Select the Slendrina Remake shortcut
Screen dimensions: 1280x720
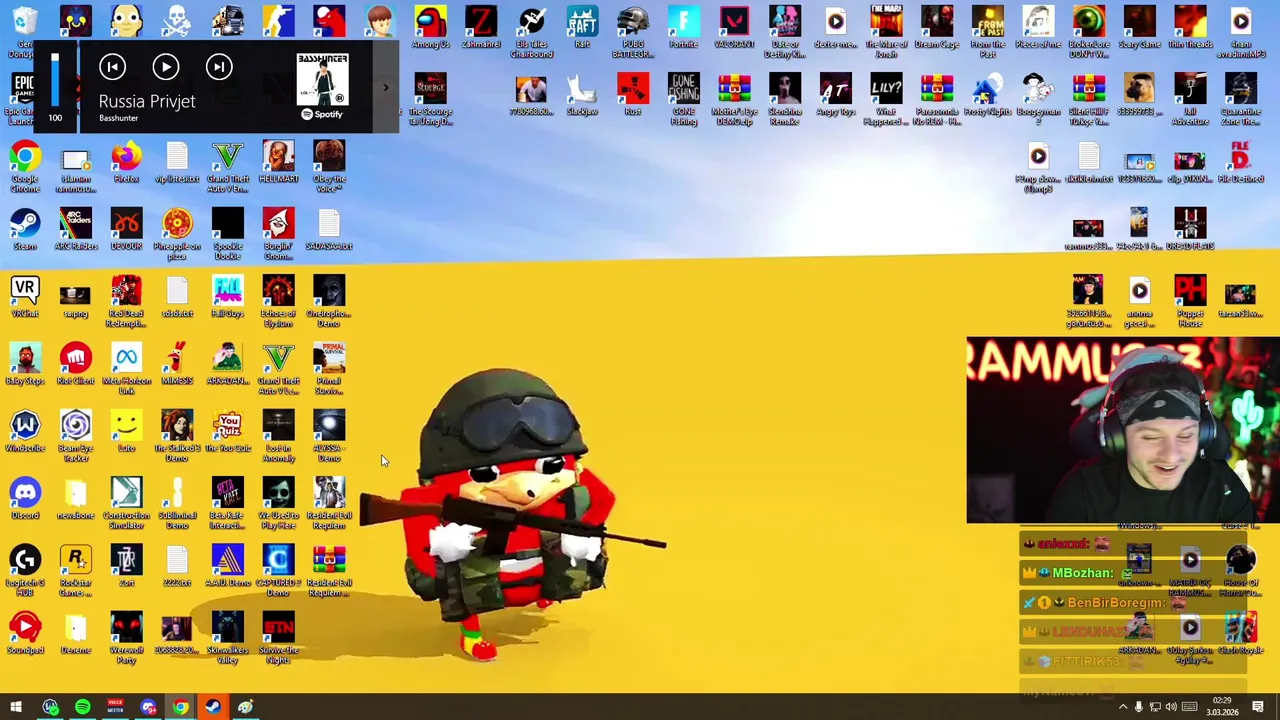(x=785, y=100)
